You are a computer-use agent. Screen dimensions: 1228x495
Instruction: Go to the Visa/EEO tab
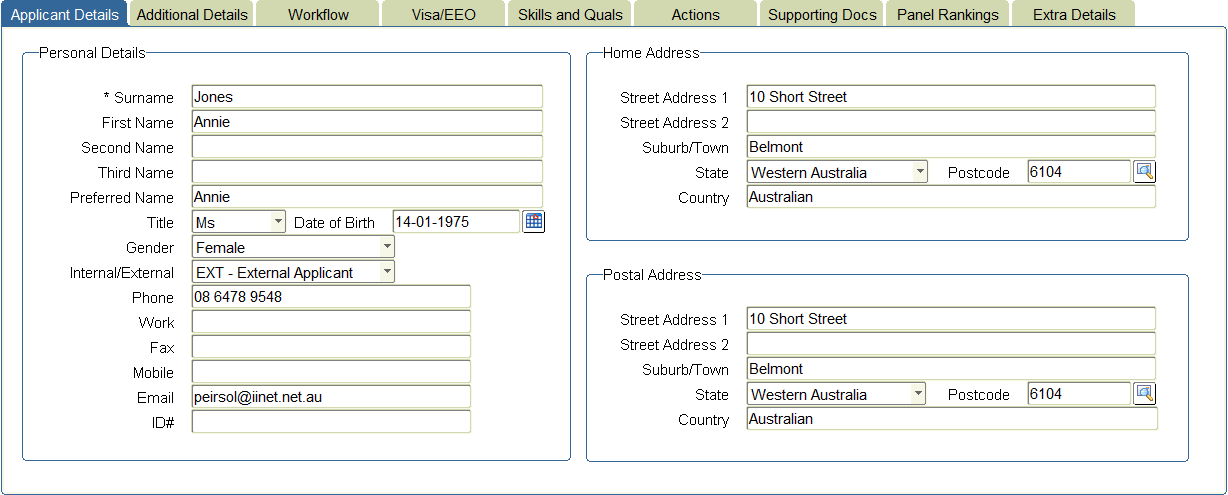[444, 14]
